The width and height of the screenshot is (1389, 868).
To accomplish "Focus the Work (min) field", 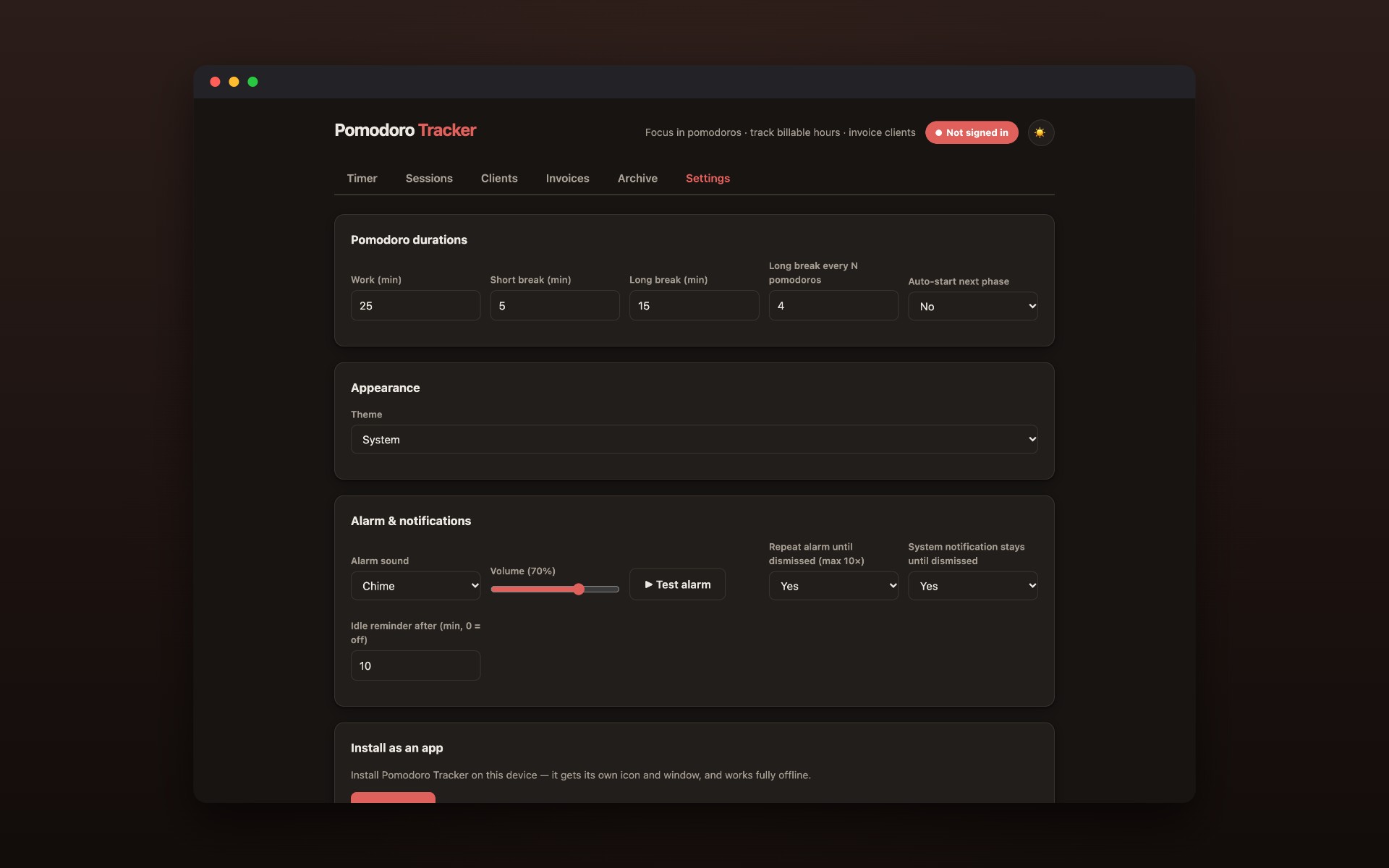I will (x=415, y=305).
